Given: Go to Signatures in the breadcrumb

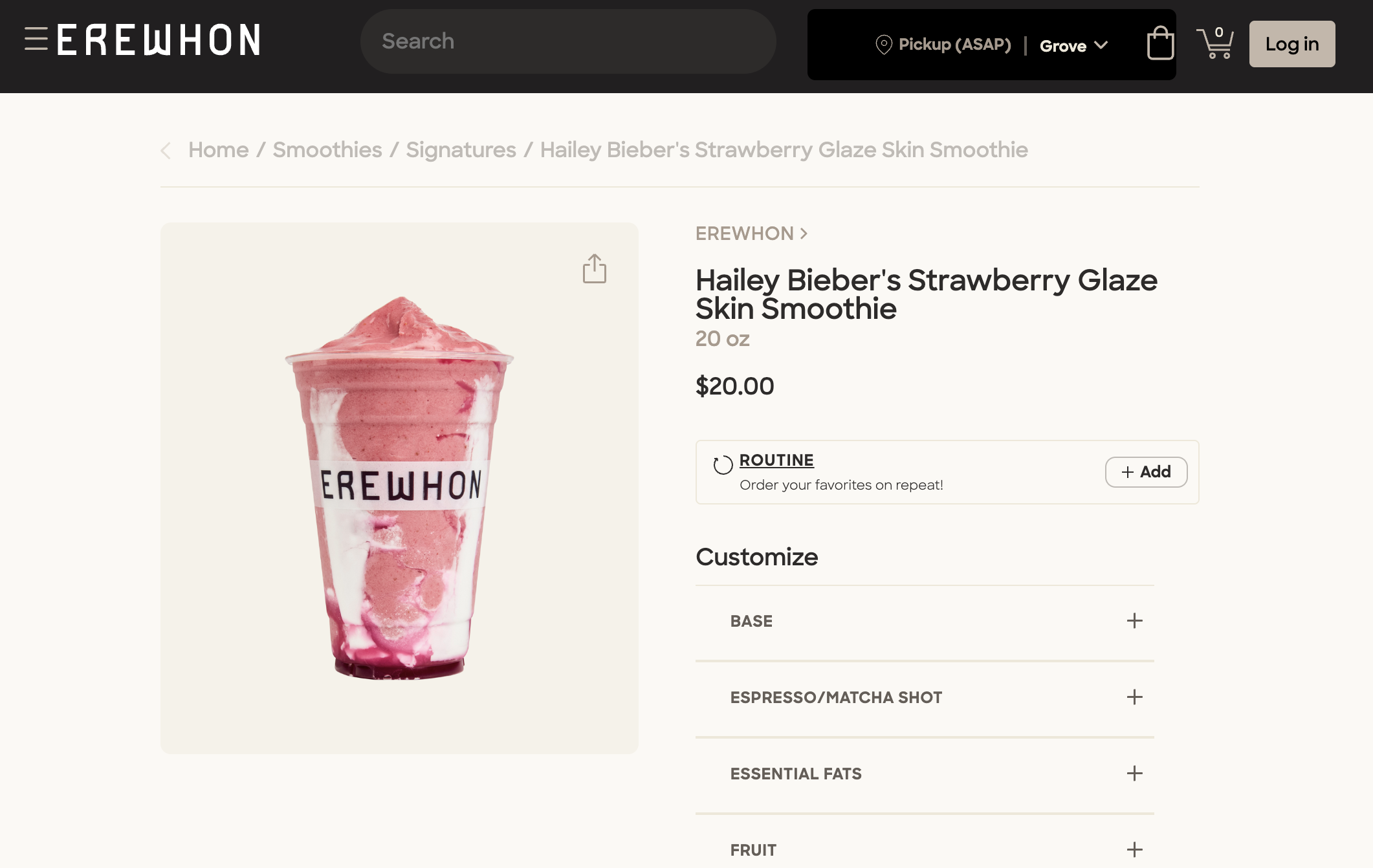Looking at the screenshot, I should pos(461,150).
